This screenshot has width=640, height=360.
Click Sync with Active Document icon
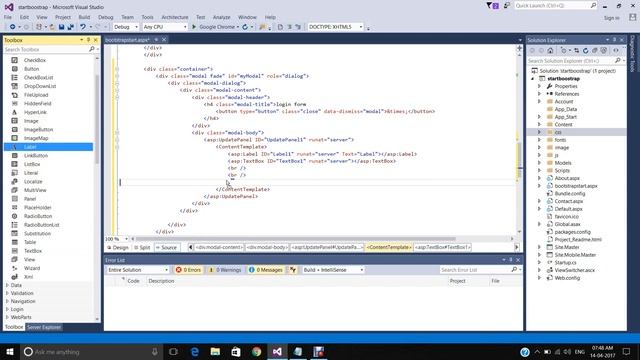click(x=576, y=51)
